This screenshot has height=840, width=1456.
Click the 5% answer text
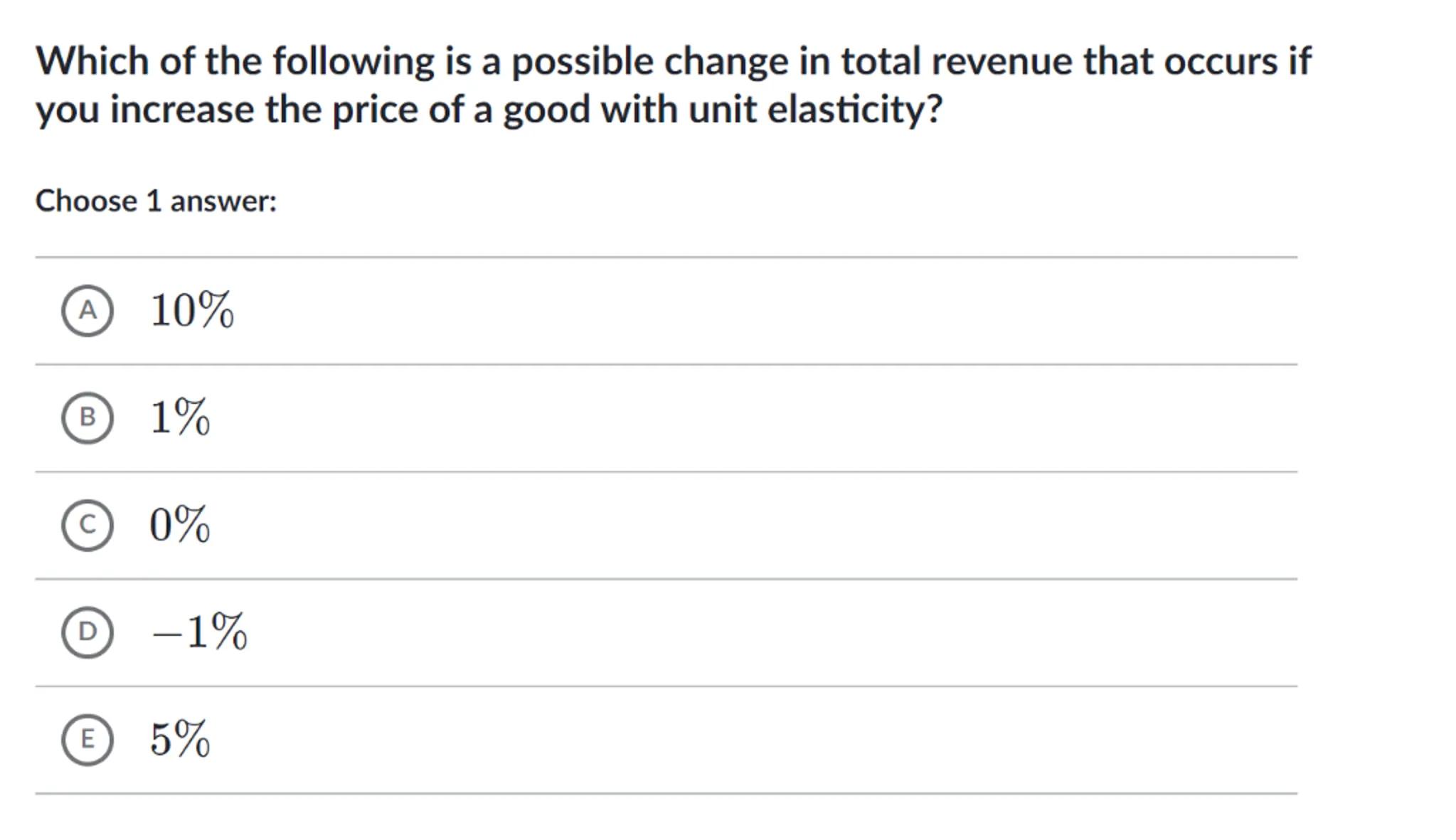(x=180, y=740)
